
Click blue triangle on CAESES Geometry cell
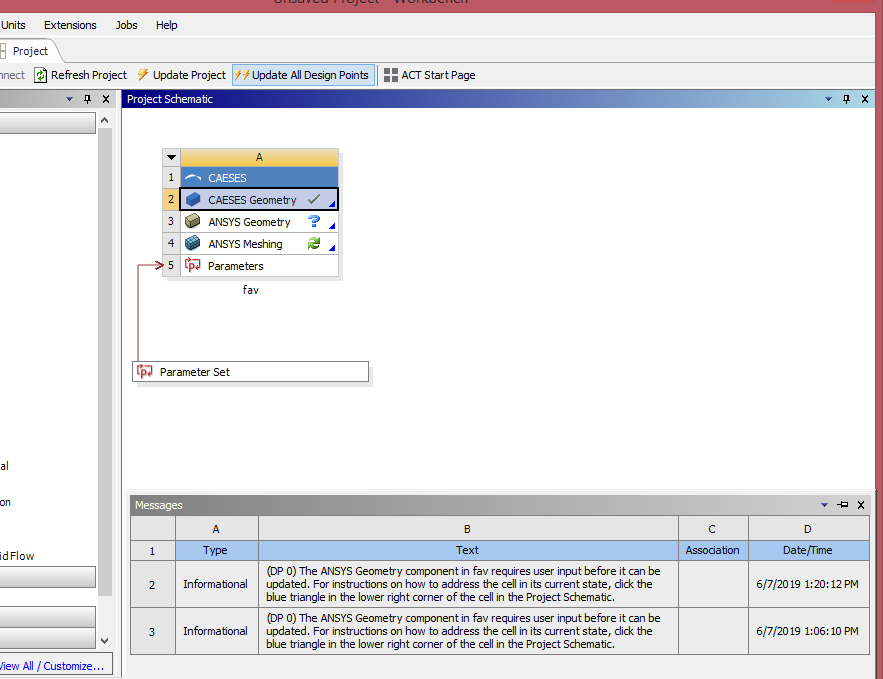pyautogui.click(x=332, y=204)
